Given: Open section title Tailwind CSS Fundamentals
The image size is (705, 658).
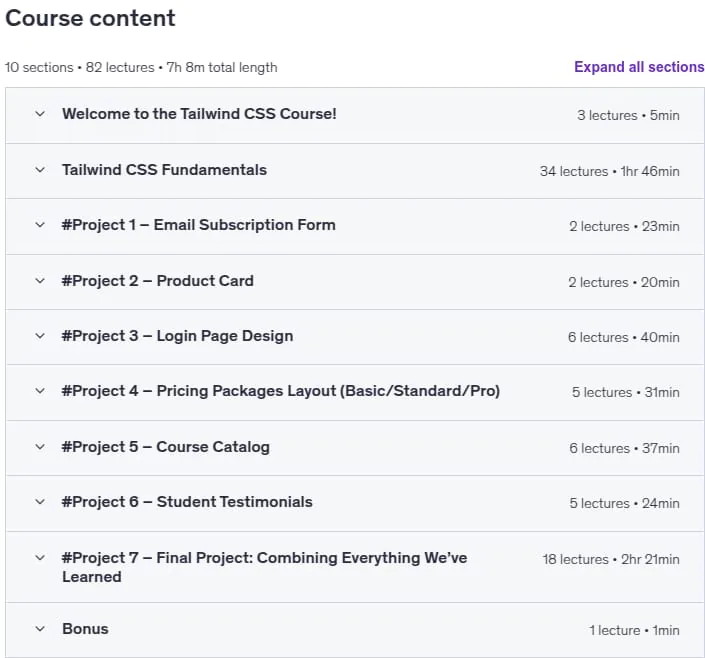Looking at the screenshot, I should coord(165,170).
